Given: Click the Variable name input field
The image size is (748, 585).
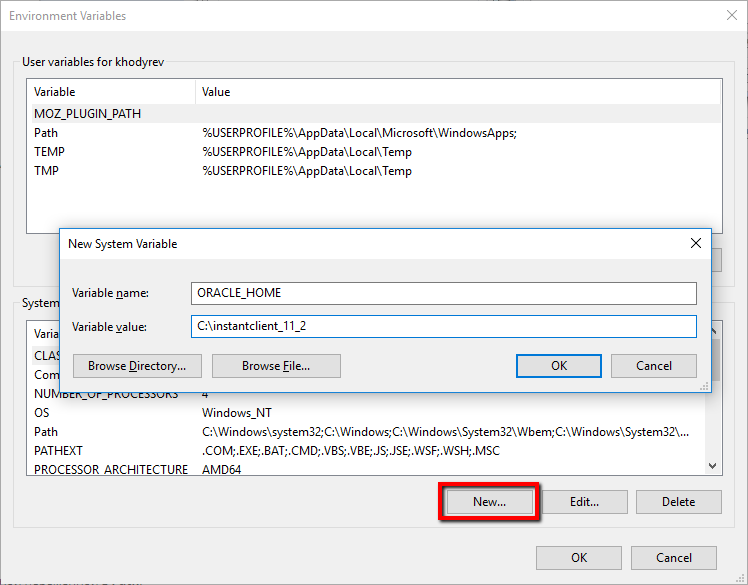Looking at the screenshot, I should coord(443,293).
